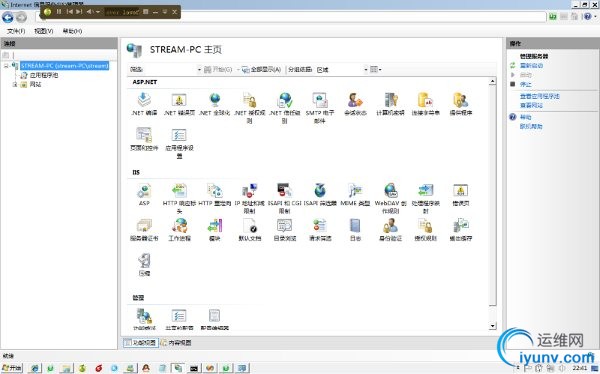The width and height of the screenshot is (600, 374).
Task: Open the Providers feature icon
Action: [x=461, y=100]
